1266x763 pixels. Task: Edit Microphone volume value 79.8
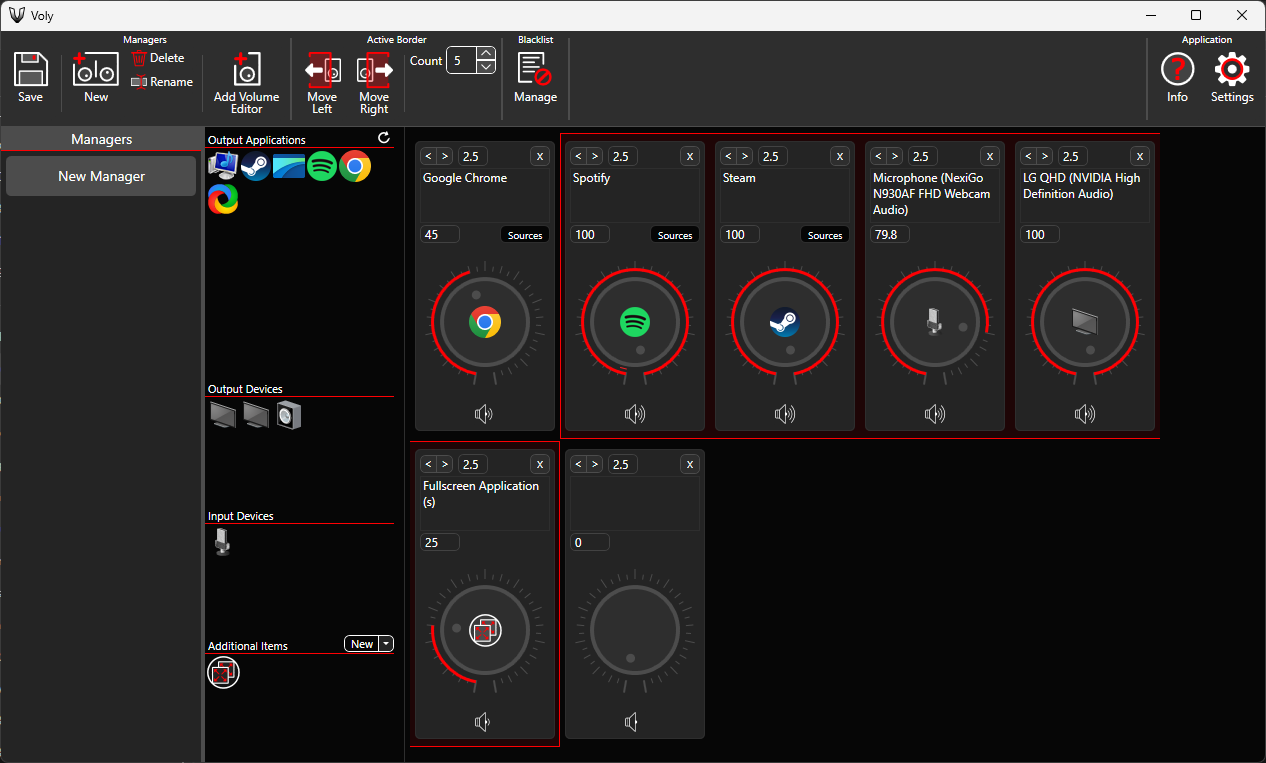pos(890,234)
